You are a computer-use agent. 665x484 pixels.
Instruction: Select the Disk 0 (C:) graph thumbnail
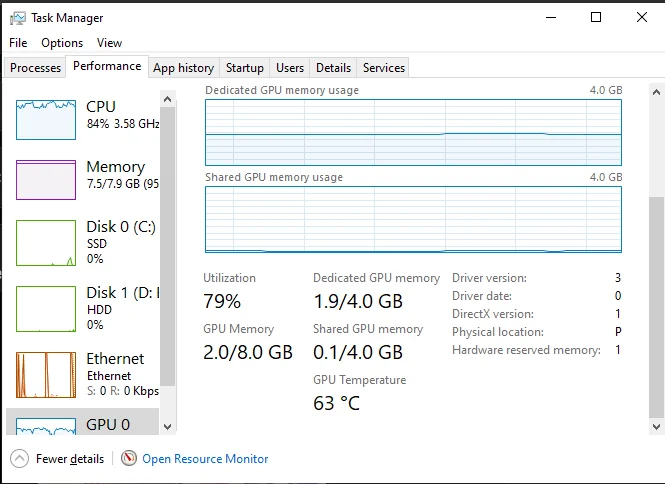click(x=46, y=243)
